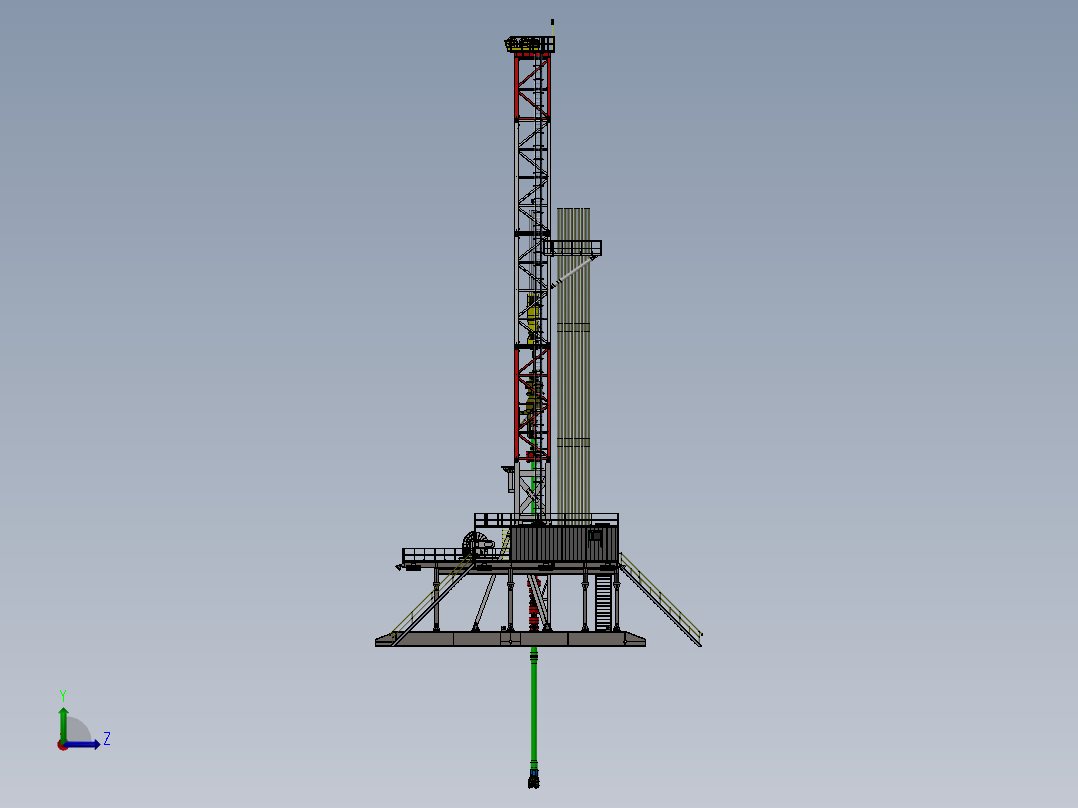Select the doghouse cabin on the rig floor
The height and width of the screenshot is (808, 1078).
[x=564, y=543]
